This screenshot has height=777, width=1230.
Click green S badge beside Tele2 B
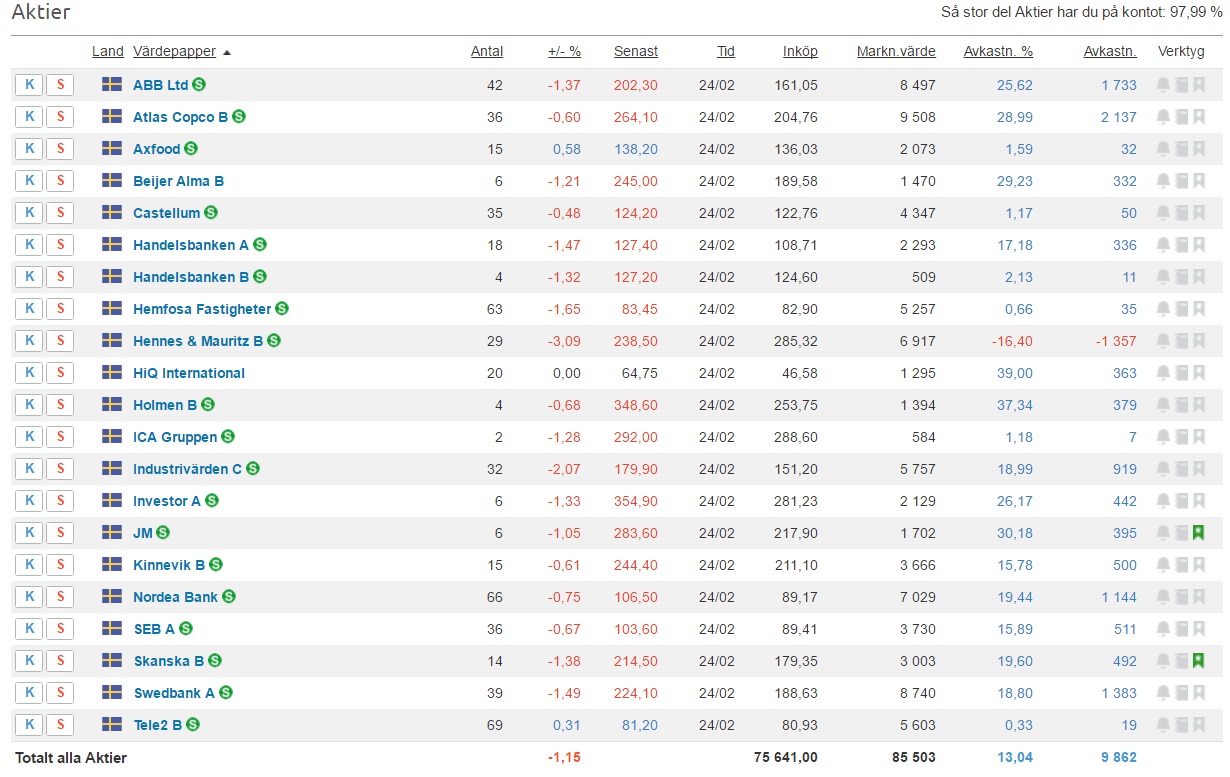193,725
